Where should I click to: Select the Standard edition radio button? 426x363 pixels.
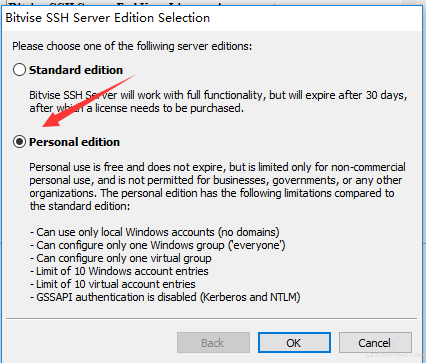[19, 70]
